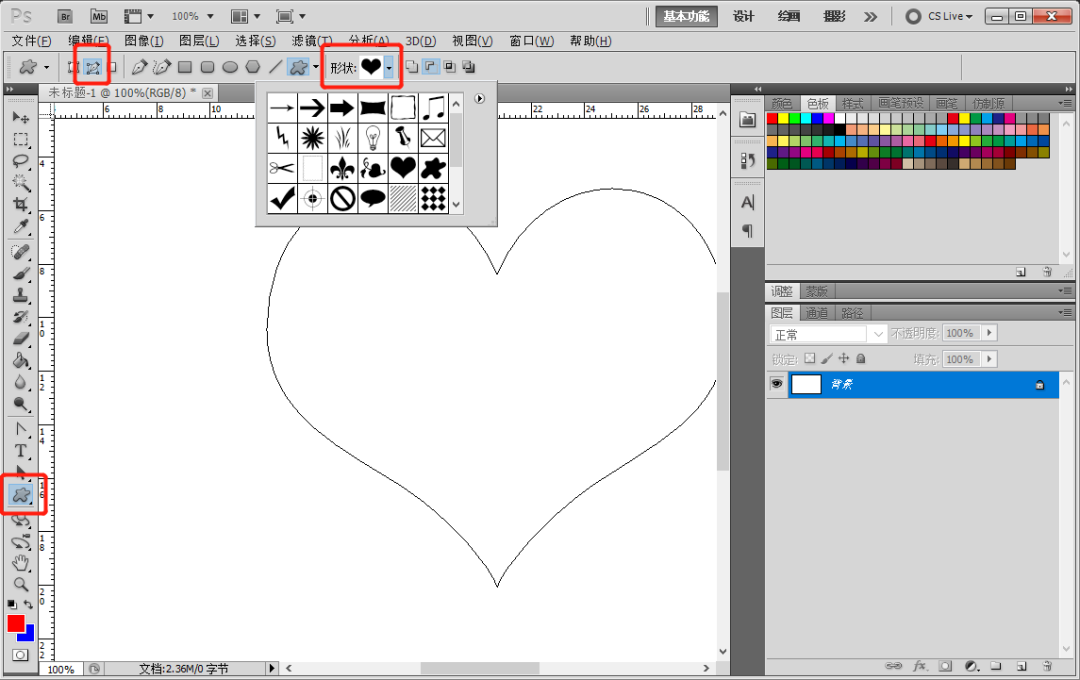Screen dimensions: 1080x680
Task: Open the 3D menu
Action: click(x=420, y=41)
